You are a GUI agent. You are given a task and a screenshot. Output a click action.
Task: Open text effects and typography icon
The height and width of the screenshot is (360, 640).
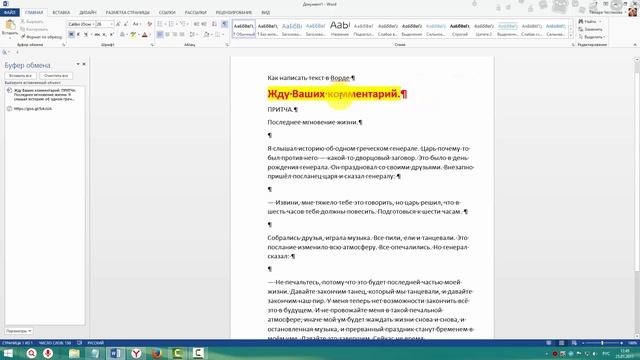click(x=122, y=35)
